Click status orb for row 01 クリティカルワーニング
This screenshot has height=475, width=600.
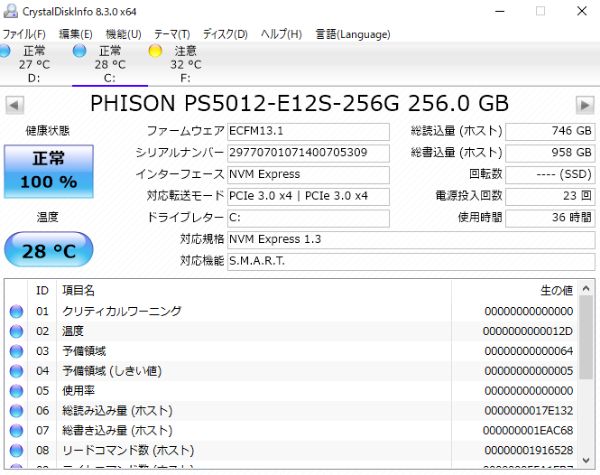[16, 311]
